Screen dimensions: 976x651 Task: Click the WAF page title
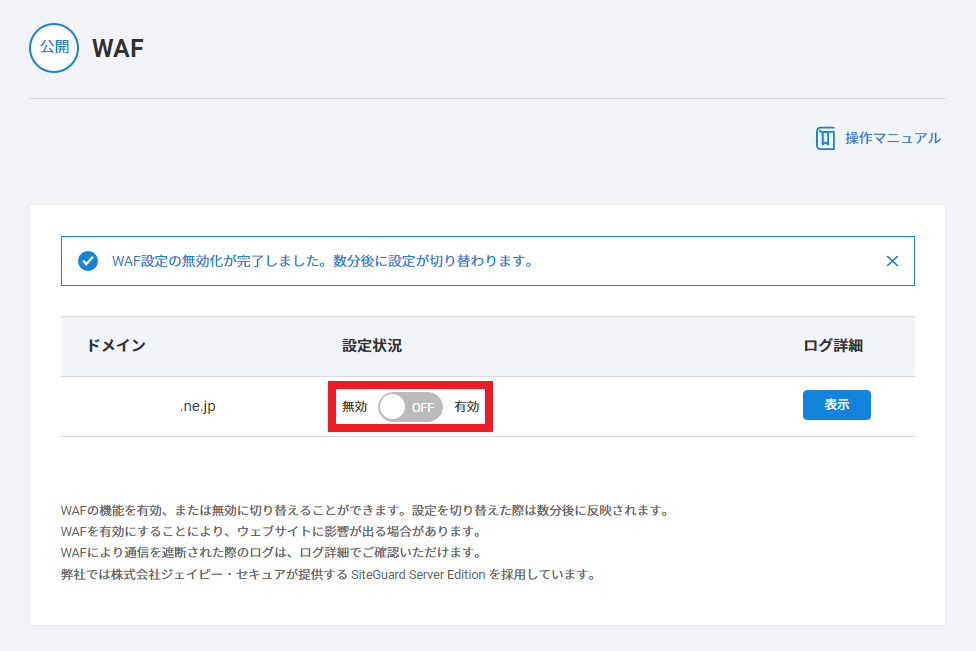pyautogui.click(x=118, y=48)
